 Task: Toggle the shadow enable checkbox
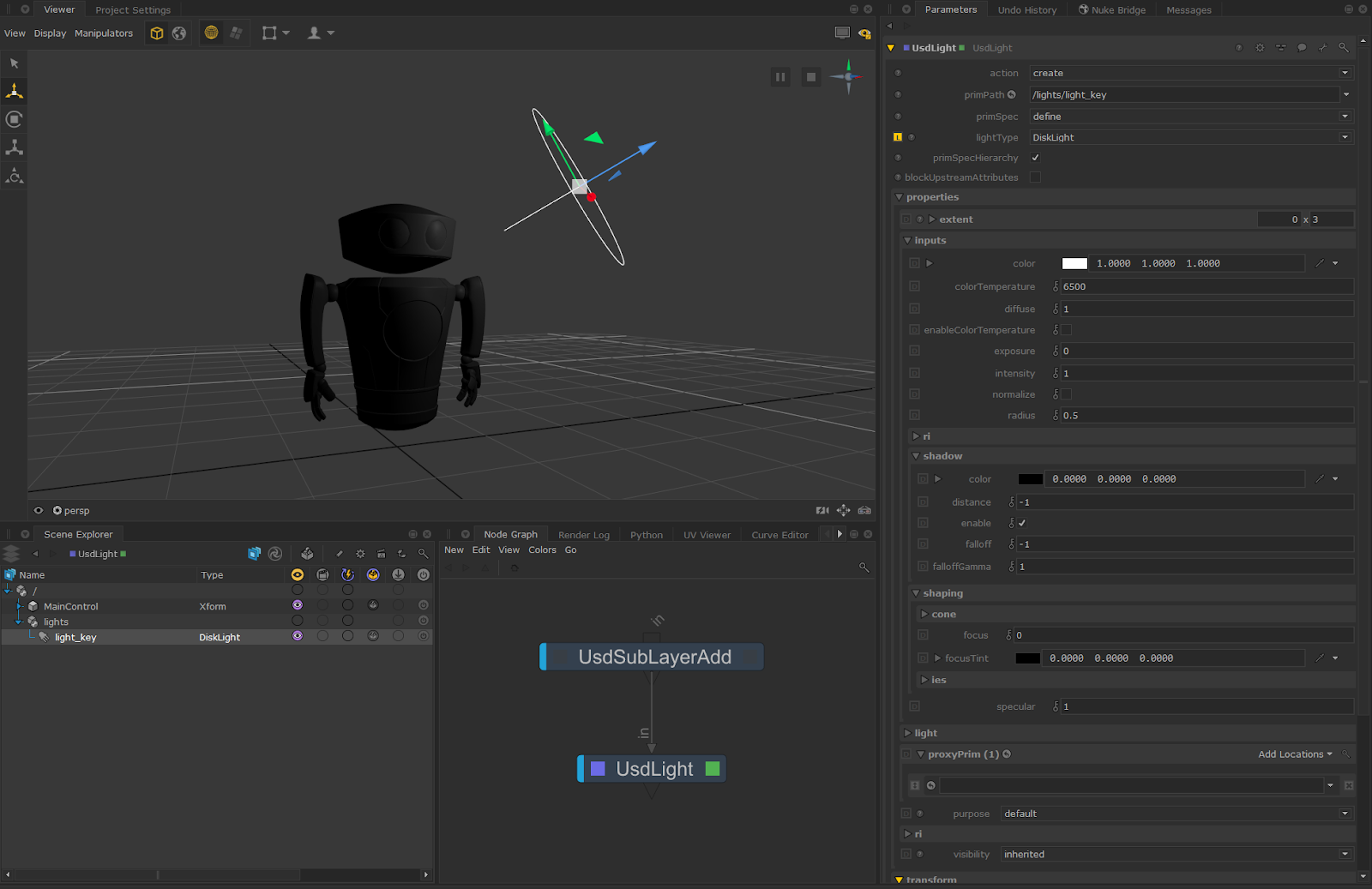[1022, 523]
